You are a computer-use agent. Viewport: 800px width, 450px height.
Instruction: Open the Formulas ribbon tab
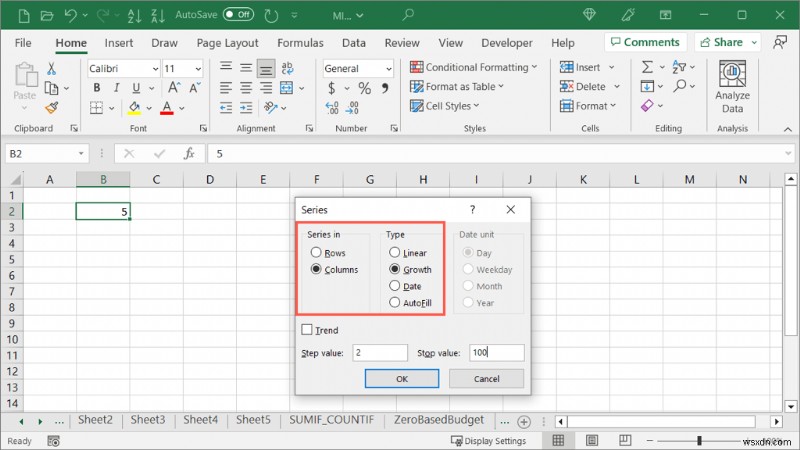[x=300, y=43]
